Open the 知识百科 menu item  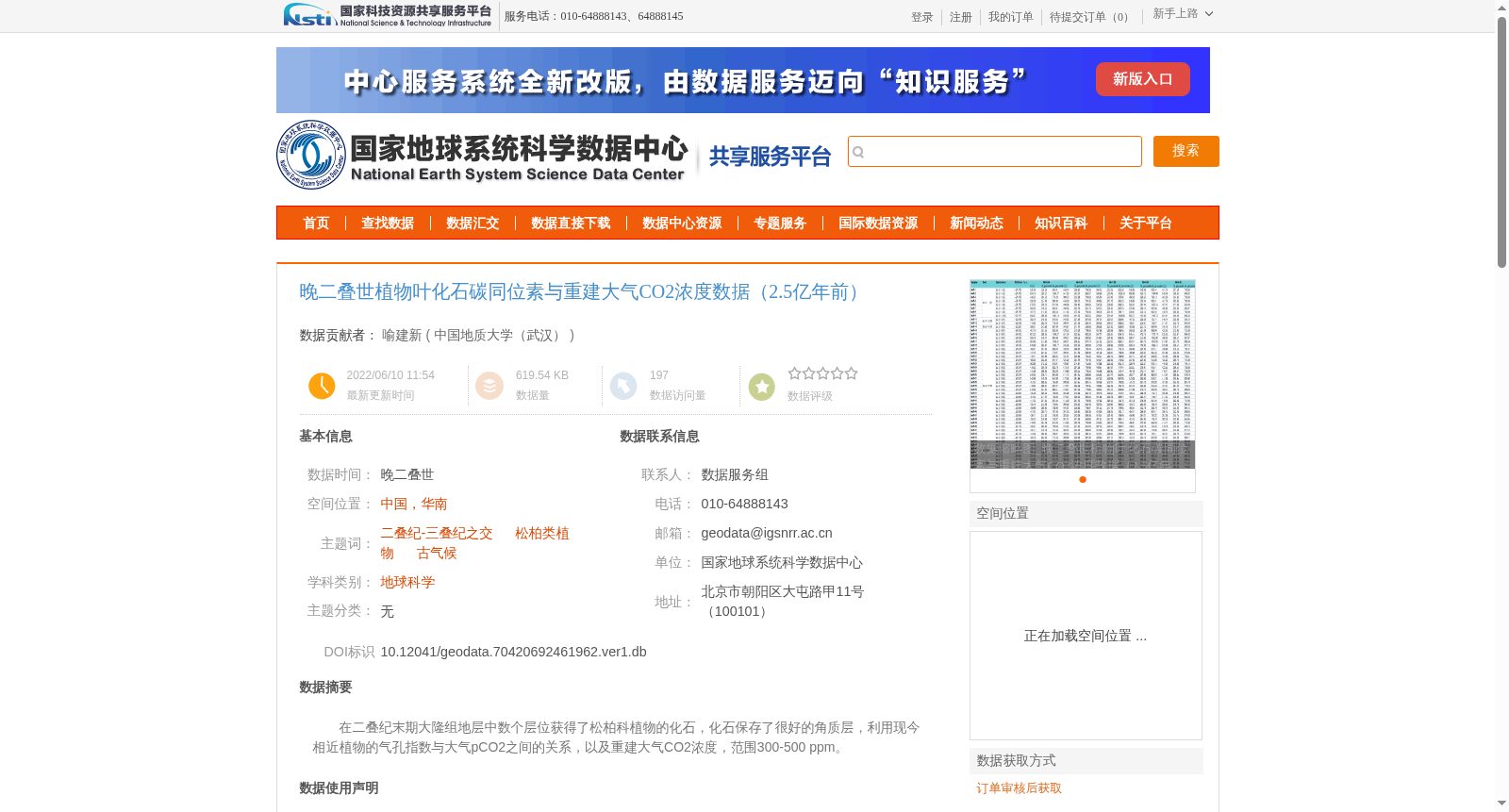(x=1061, y=224)
